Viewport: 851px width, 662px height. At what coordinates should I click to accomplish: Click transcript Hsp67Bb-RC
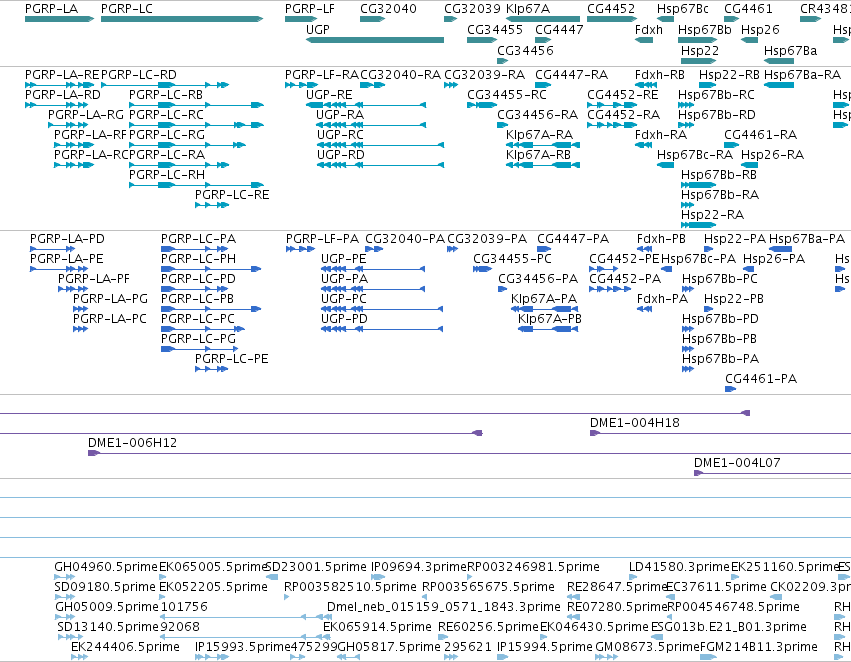pyautogui.click(x=686, y=105)
